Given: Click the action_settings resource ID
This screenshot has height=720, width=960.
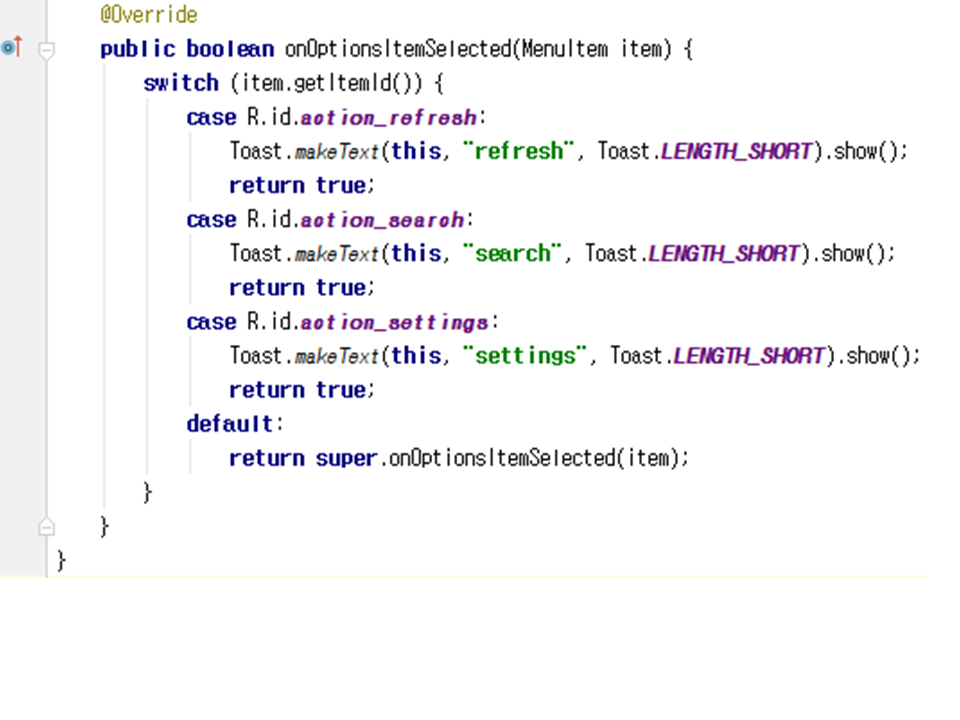Looking at the screenshot, I should pos(395,322).
